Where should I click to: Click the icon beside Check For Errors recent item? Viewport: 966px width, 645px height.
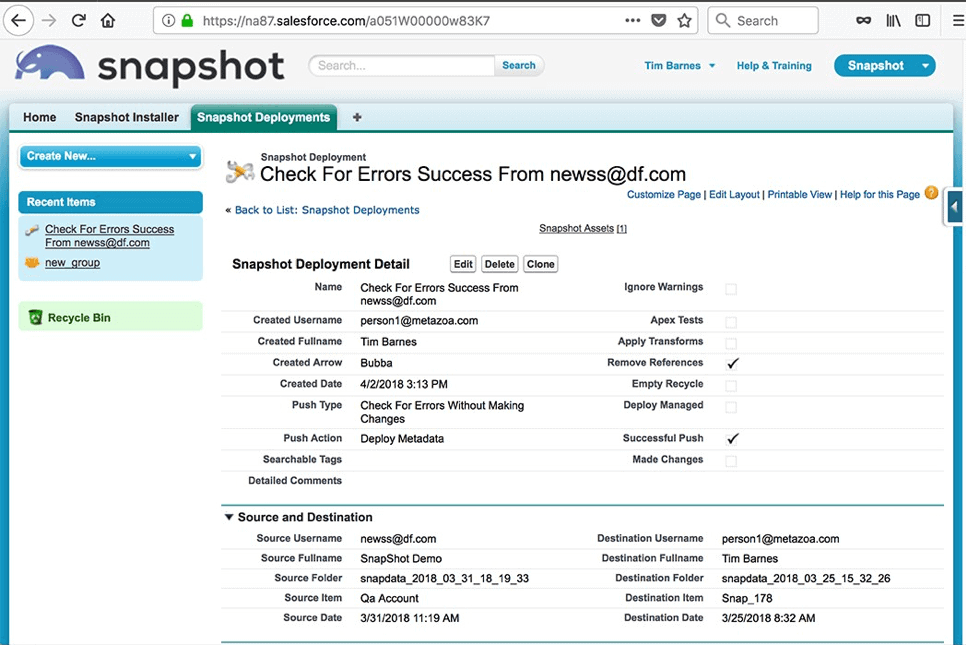pos(32,230)
